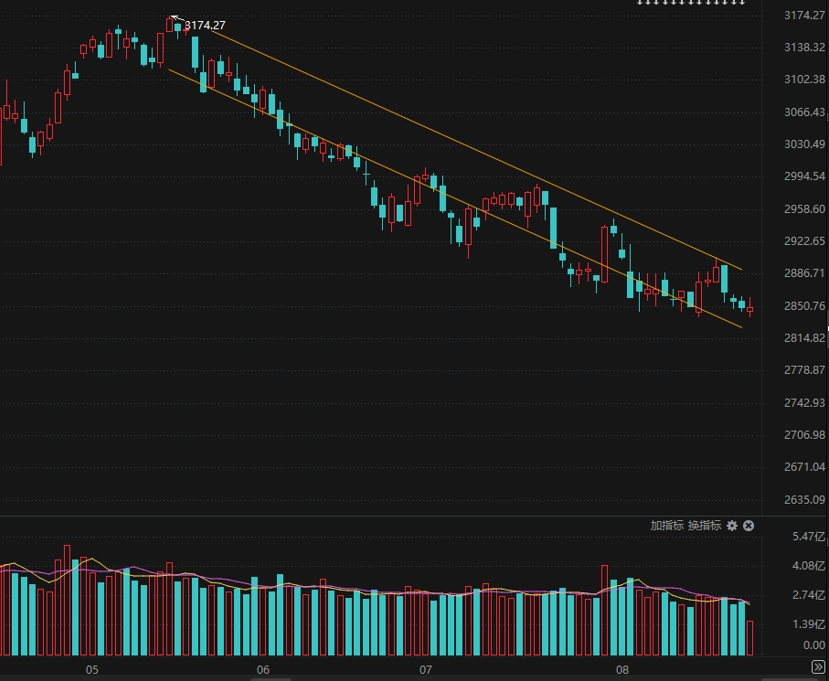This screenshot has height=681, width=829.
Task: Select the latest candlestick at the chart's right end
Action: (750, 309)
